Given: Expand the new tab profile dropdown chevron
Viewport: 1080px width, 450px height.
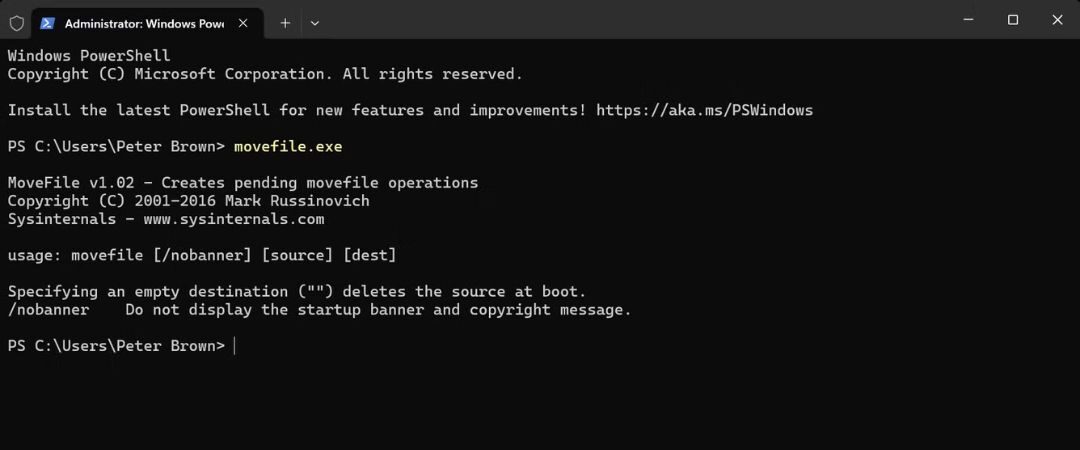Looking at the screenshot, I should [x=315, y=23].
